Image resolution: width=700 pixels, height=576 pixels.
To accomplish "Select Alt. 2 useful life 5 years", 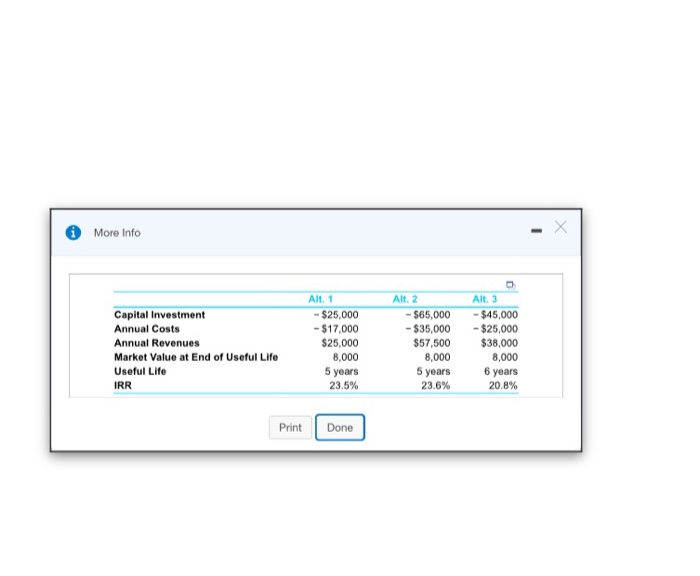I will point(433,371).
